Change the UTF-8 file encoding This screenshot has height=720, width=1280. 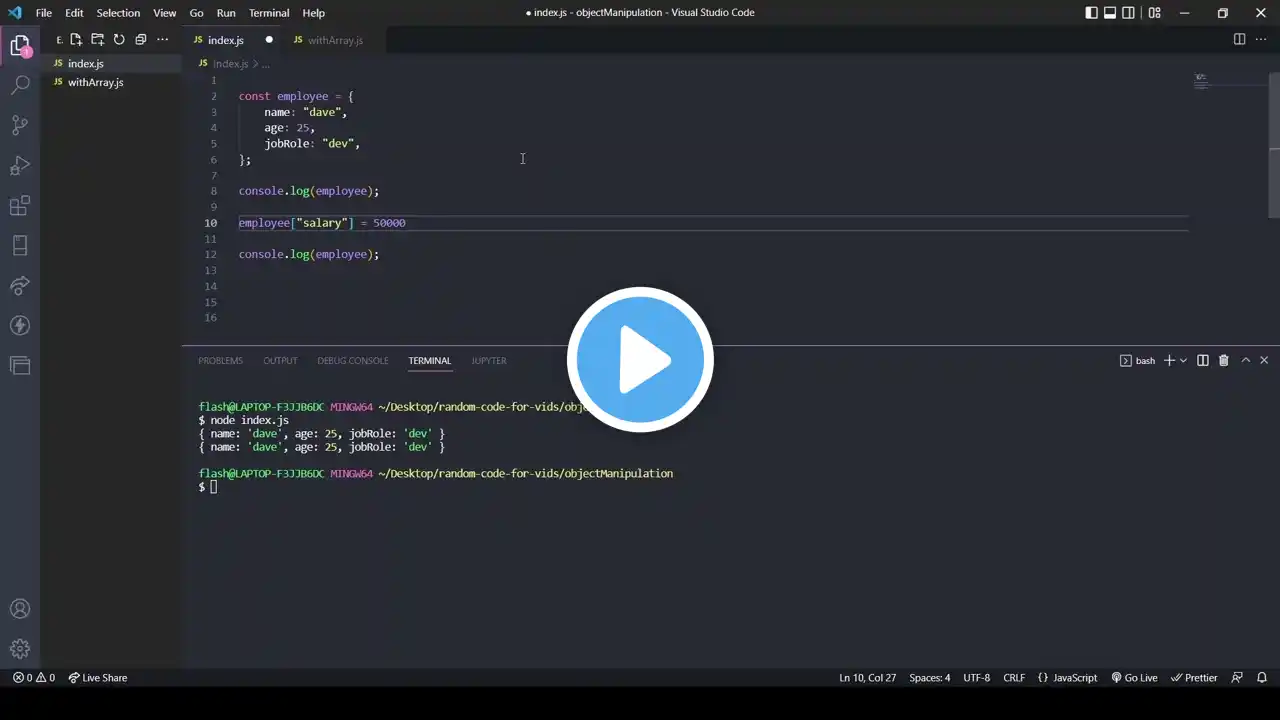pyautogui.click(x=977, y=678)
